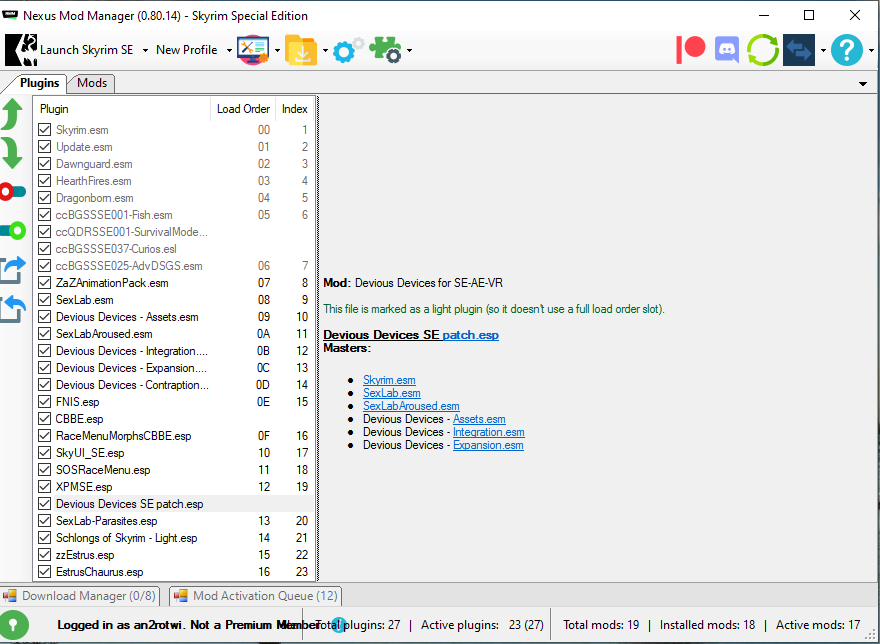
Task: Switch to the Mods tab
Action: (x=91, y=83)
